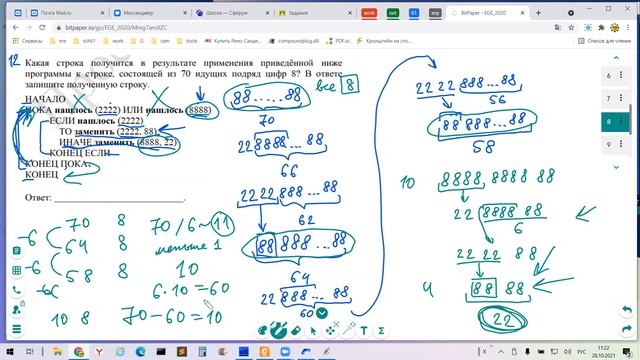
Task: Open Chrome three-dot menu
Action: (628, 27)
